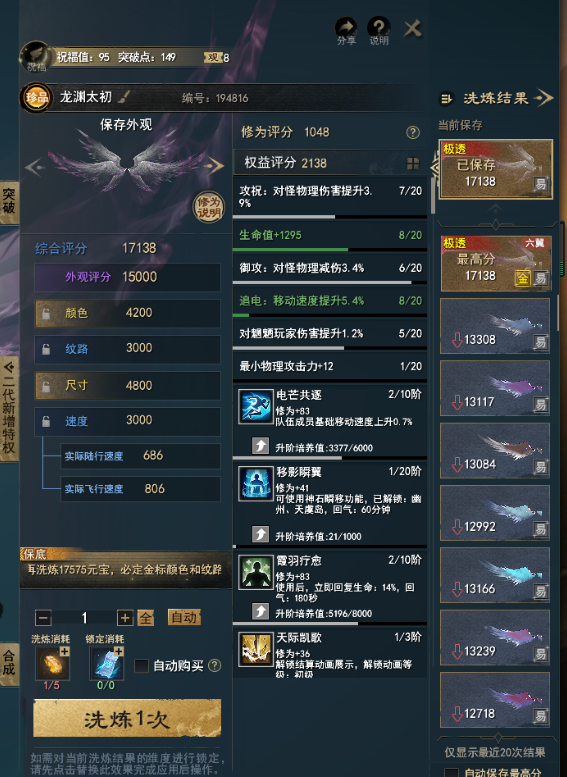Open the round 修为说明 badge
The height and width of the screenshot is (777, 567).
[x=208, y=207]
